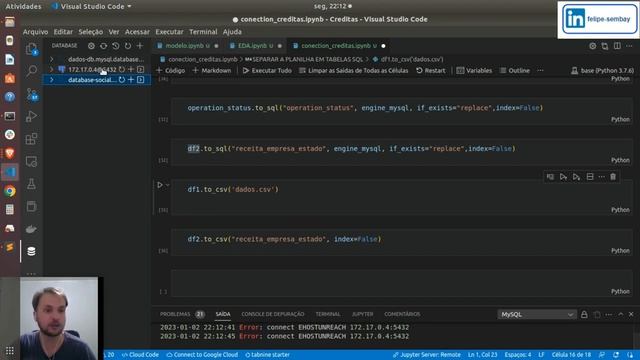This screenshot has height=360, width=640.
Task: Open run options arrow beside cell play button
Action: [x=167, y=185]
